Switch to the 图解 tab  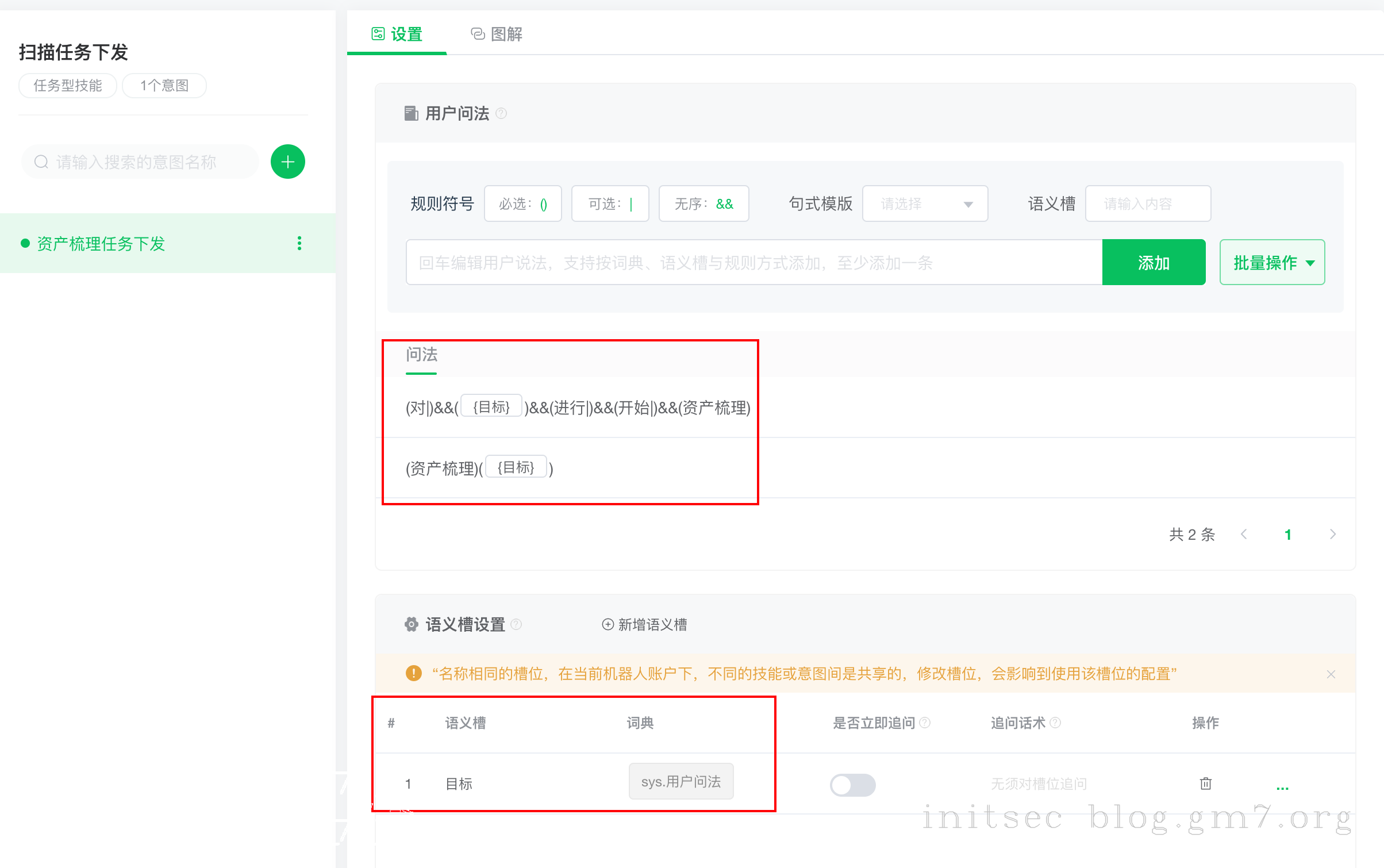tap(497, 34)
